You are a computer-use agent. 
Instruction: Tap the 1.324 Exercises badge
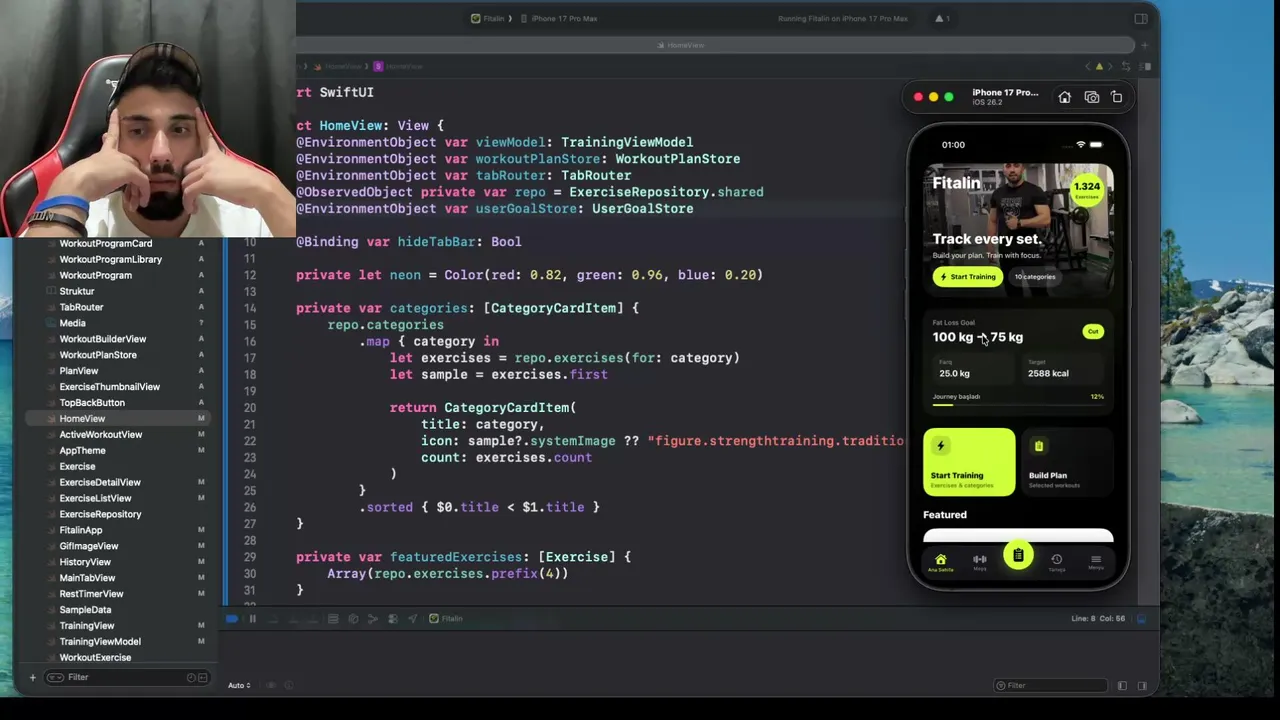[x=1086, y=189]
